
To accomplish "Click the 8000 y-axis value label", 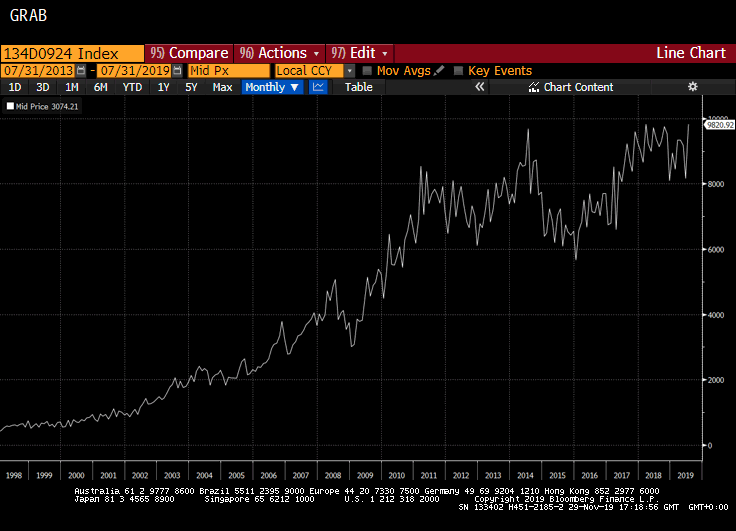I will click(716, 184).
